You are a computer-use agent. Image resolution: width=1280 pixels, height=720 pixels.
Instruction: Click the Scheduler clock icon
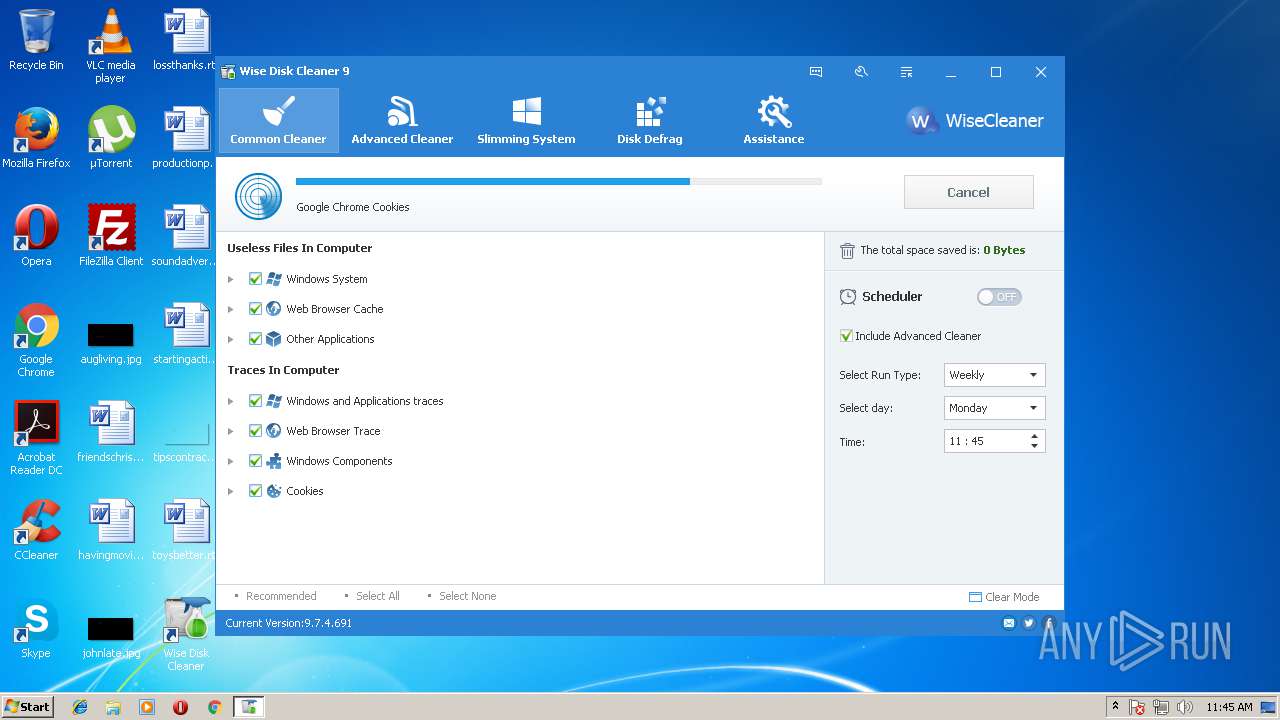(848, 297)
